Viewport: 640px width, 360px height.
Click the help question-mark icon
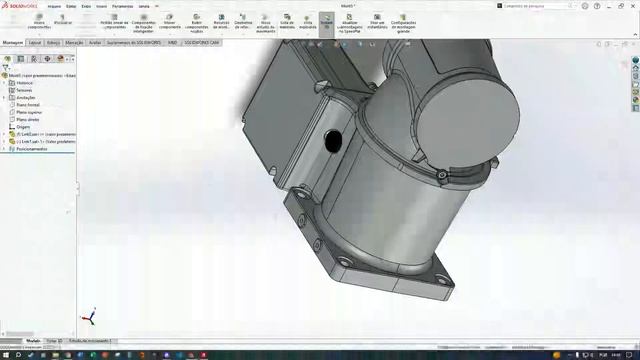point(597,6)
